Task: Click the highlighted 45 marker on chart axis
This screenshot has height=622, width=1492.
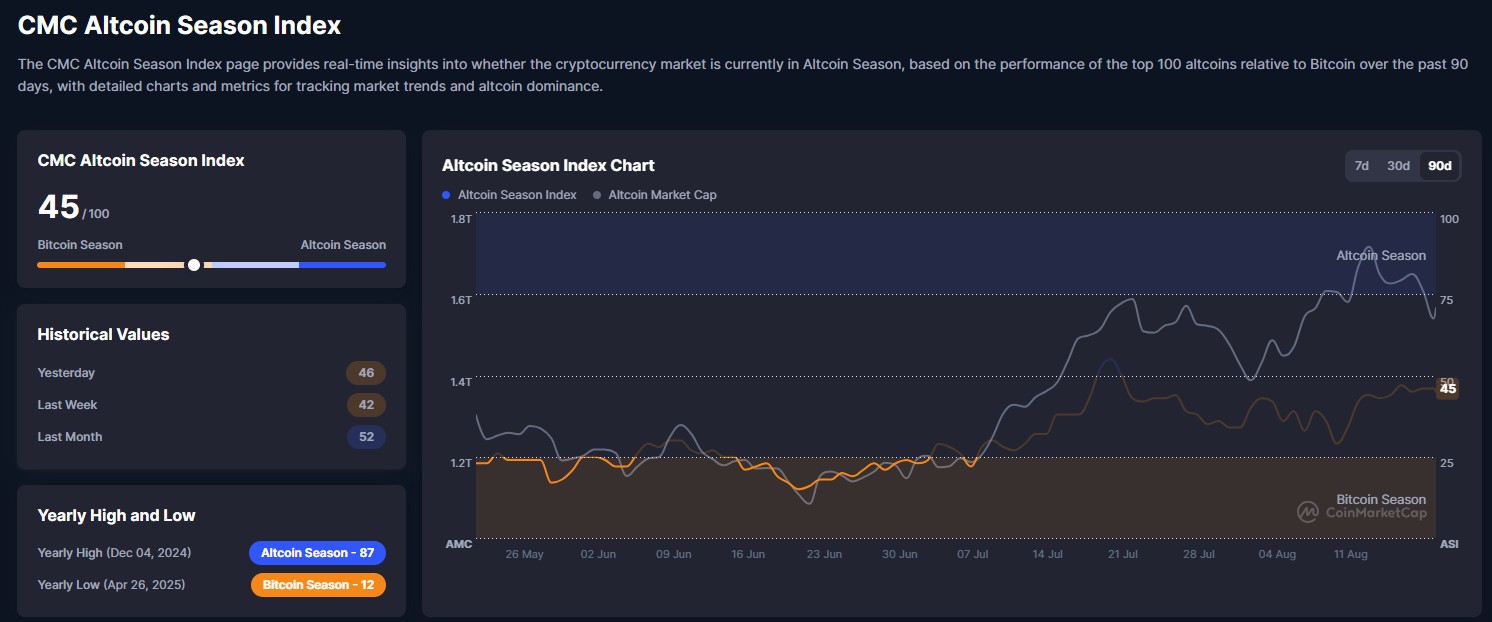Action: pyautogui.click(x=1448, y=388)
